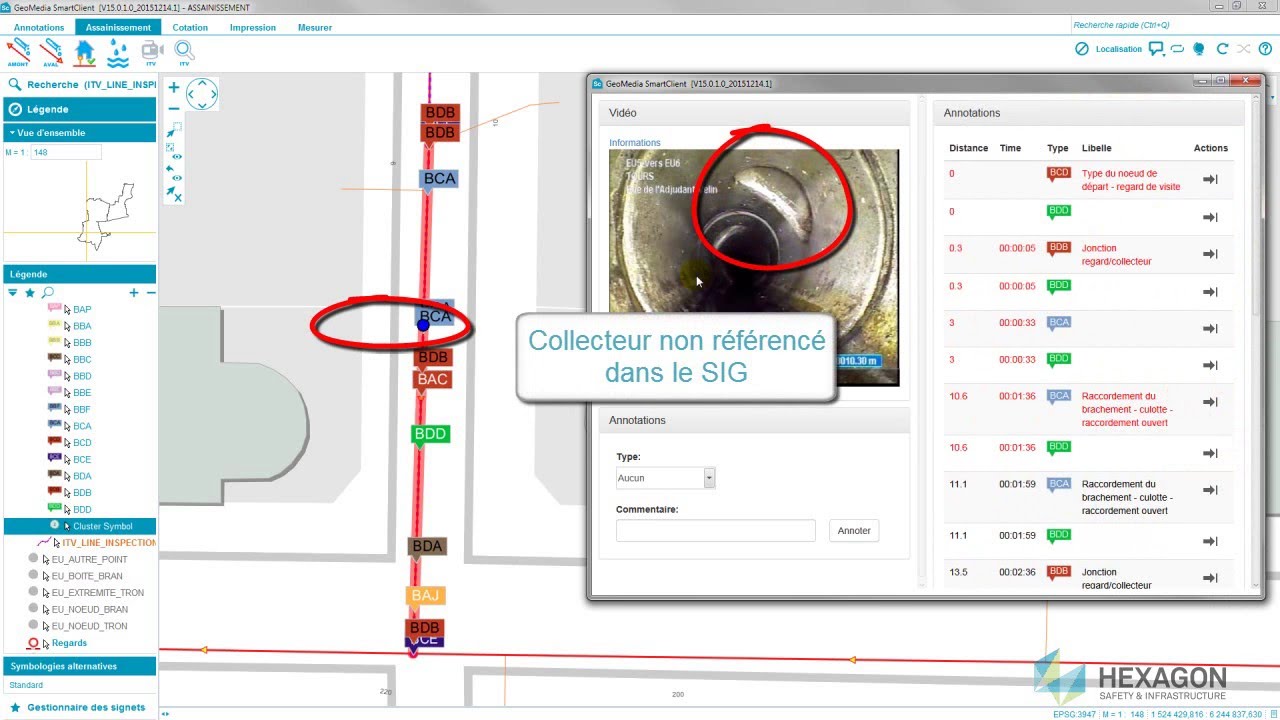
Task: Select the Amont upstream trace tool
Action: (x=18, y=51)
